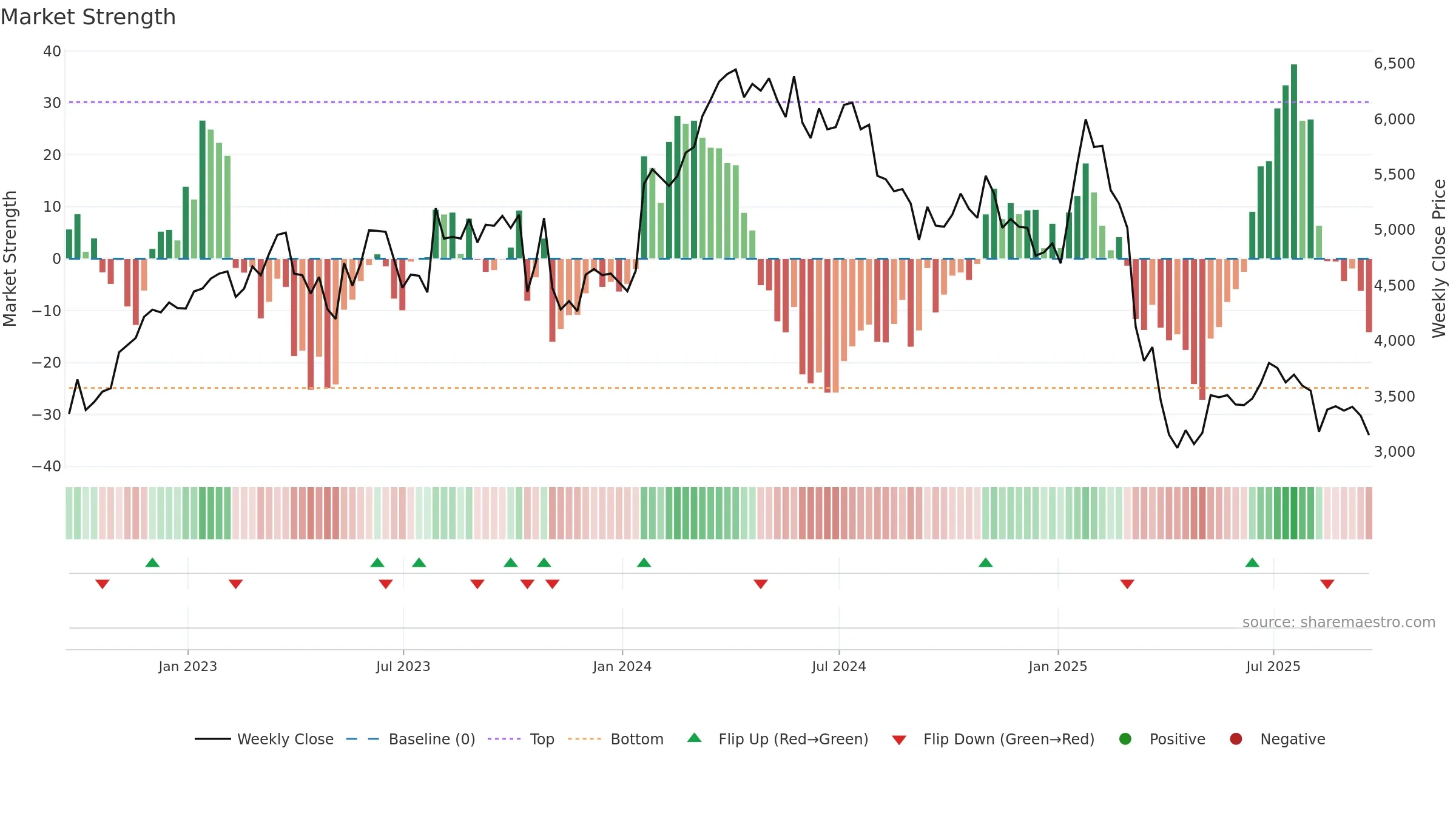Click the 3,000 right-axis price label
Screen dimensions: 1456x819
coord(1394,452)
